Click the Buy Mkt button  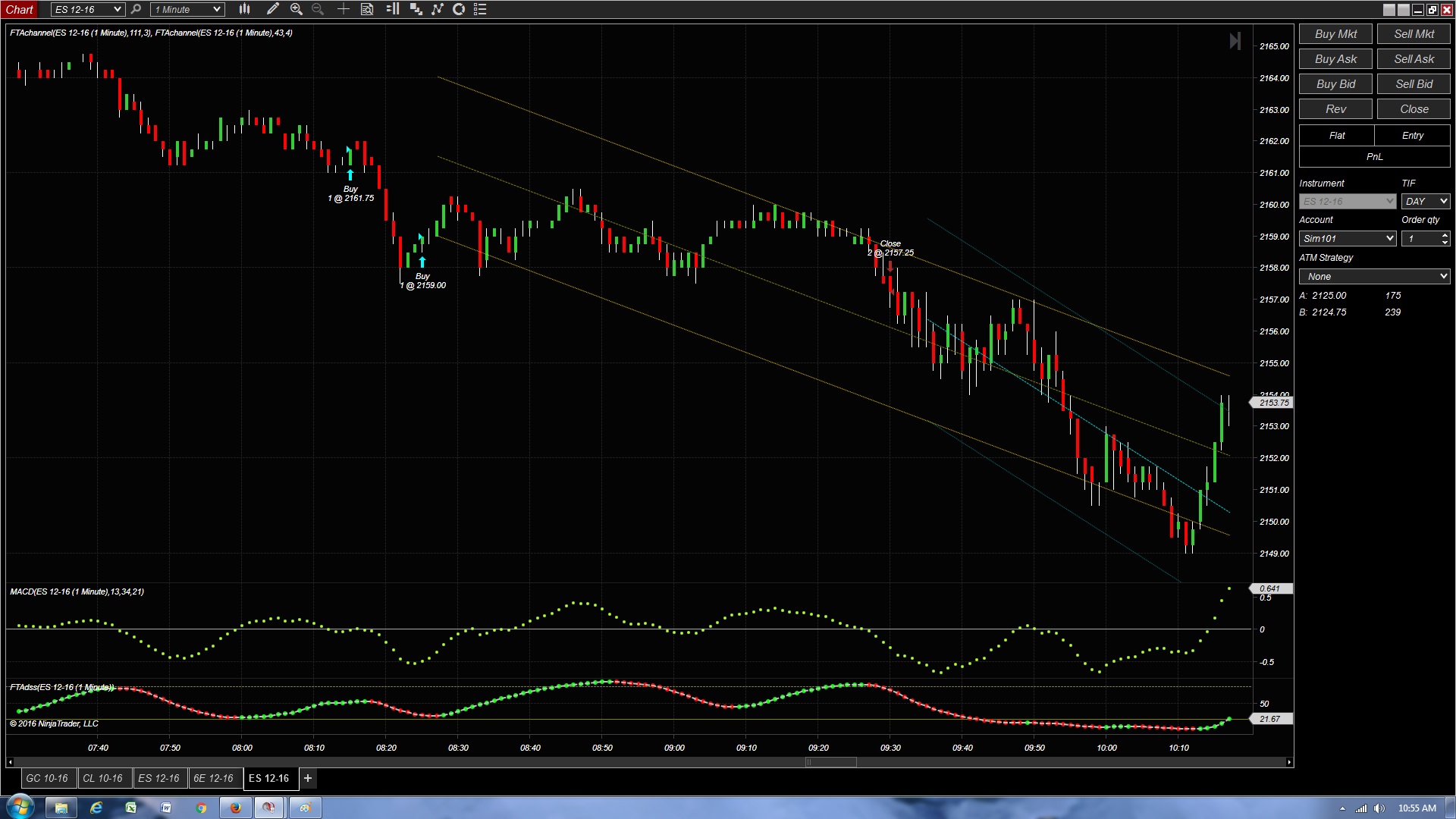pyautogui.click(x=1335, y=34)
